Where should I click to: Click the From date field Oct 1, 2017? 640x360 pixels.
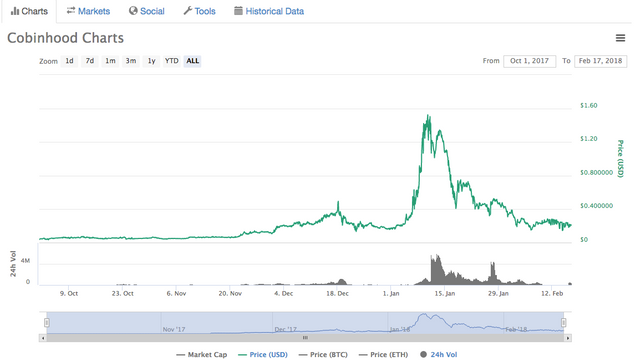coord(529,61)
